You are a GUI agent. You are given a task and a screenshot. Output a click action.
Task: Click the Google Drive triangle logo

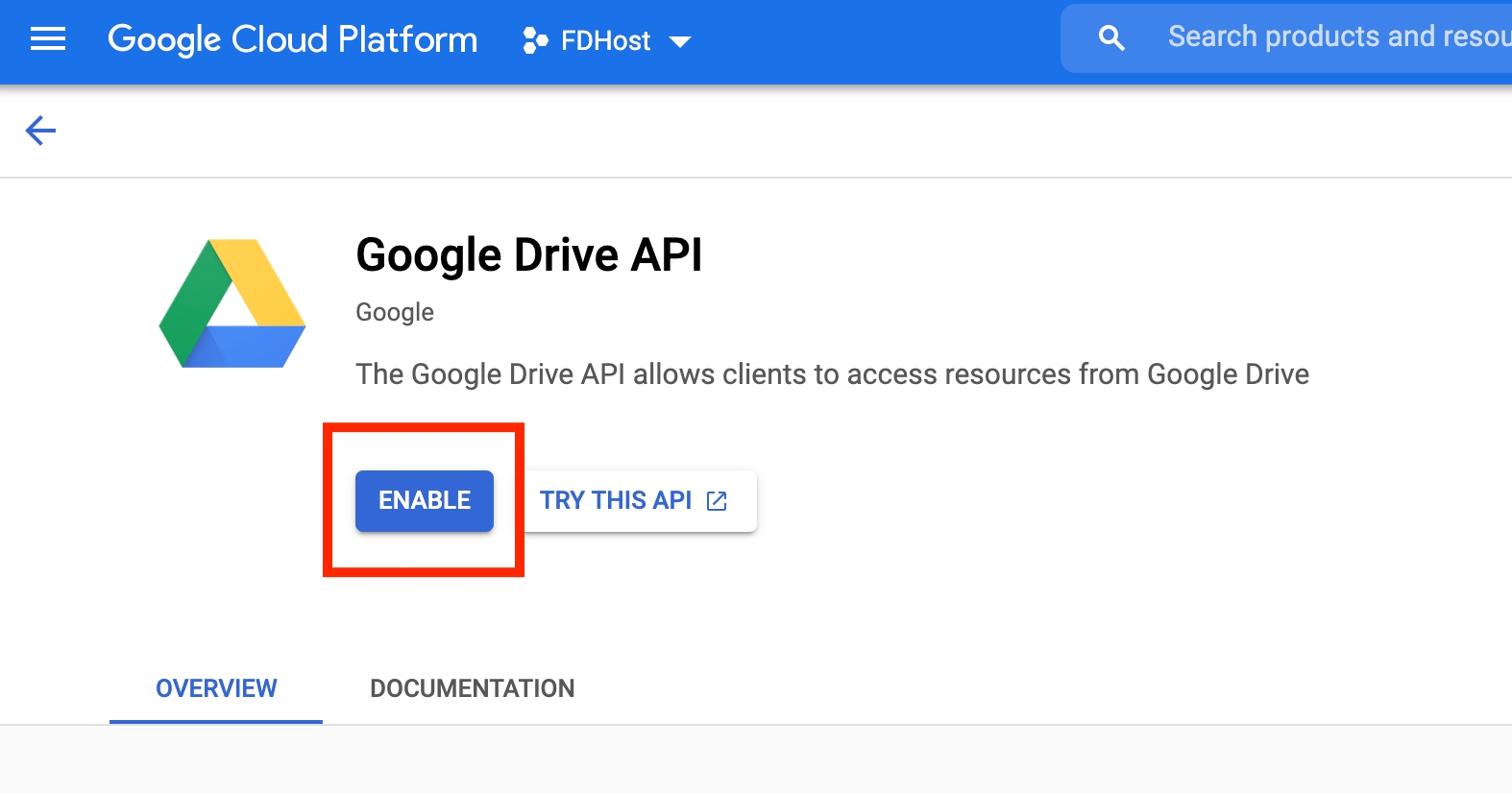coord(232,304)
